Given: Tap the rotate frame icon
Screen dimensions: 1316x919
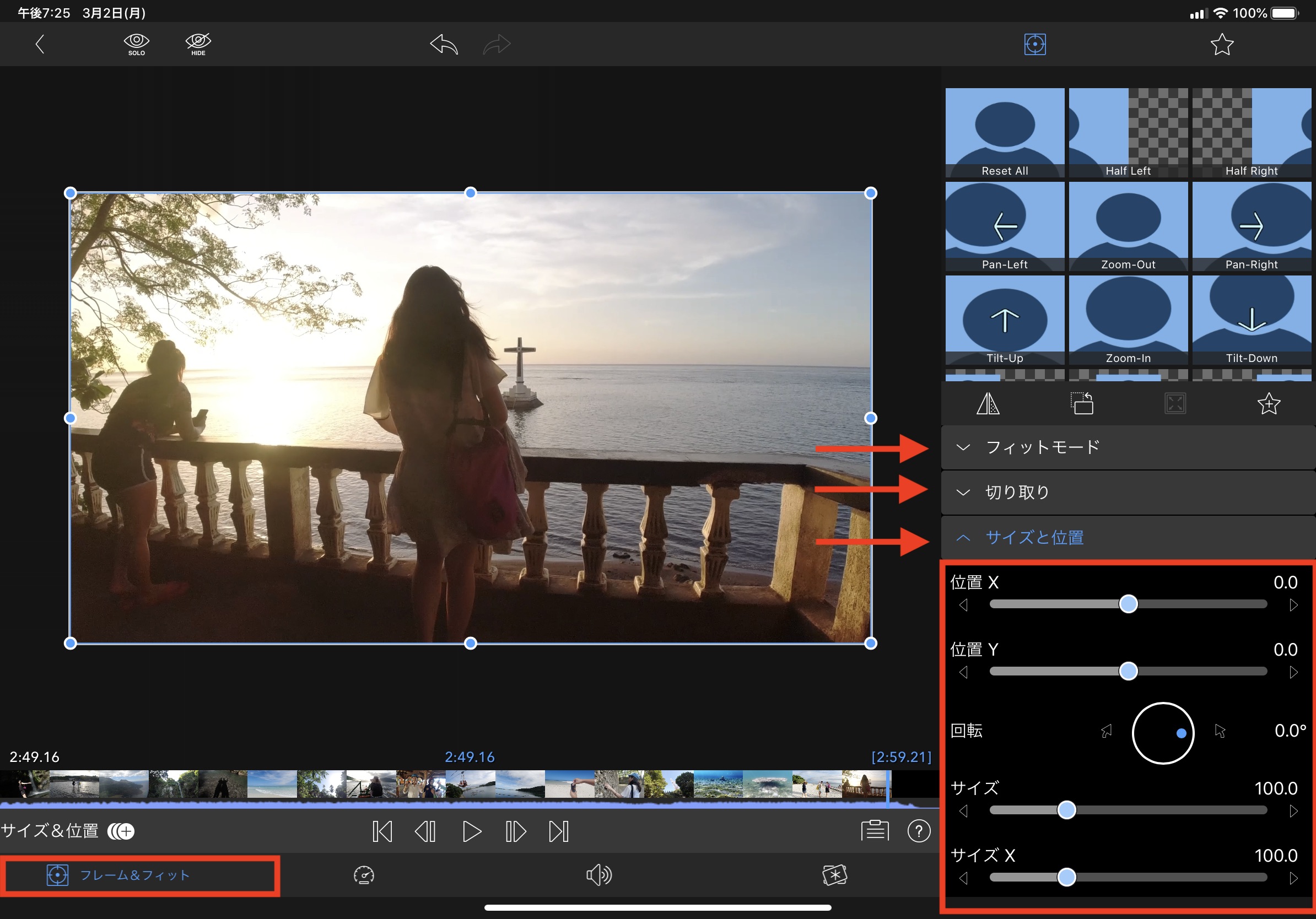Looking at the screenshot, I should tap(1082, 404).
